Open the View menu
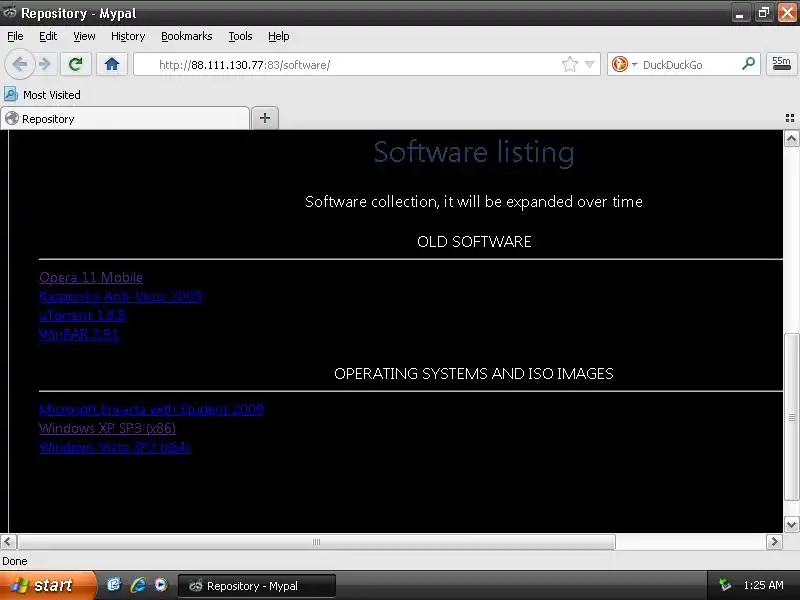Screen dimensions: 800x600 click(84, 36)
